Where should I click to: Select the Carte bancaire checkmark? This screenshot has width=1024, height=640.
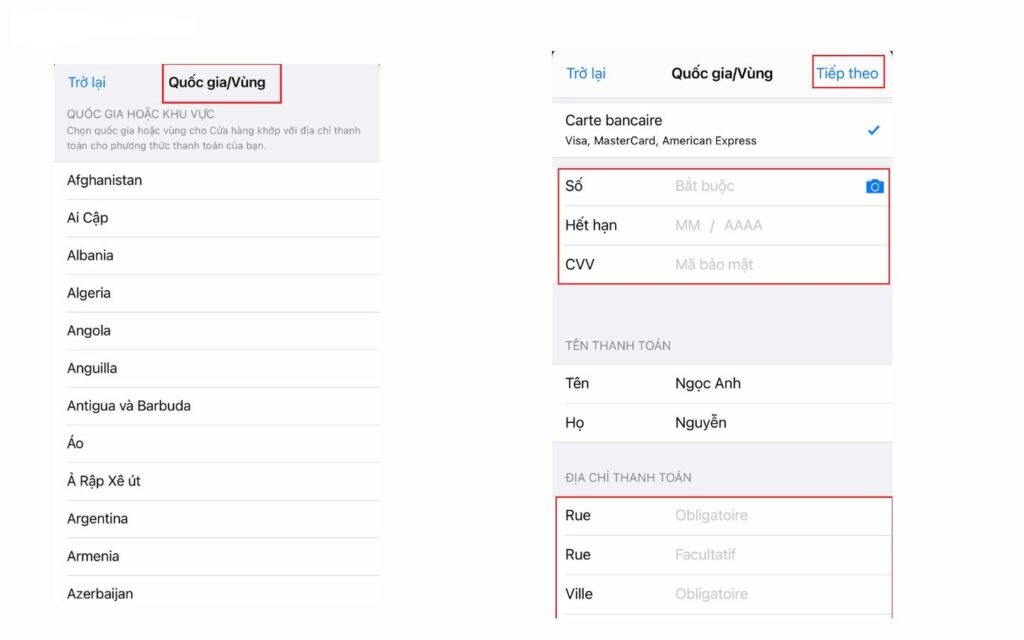pyautogui.click(x=873, y=130)
